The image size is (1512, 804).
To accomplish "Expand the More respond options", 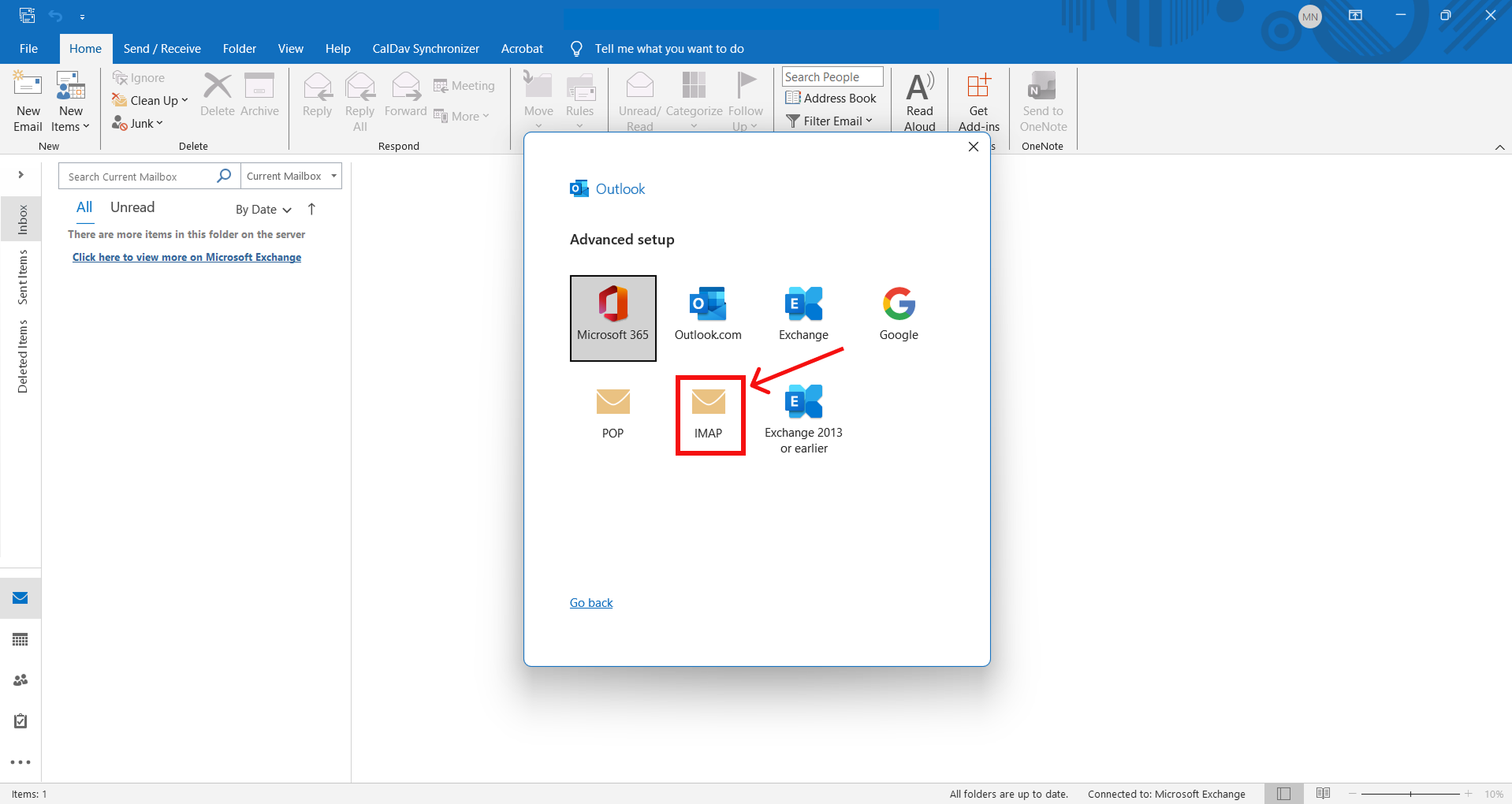I will 462,116.
